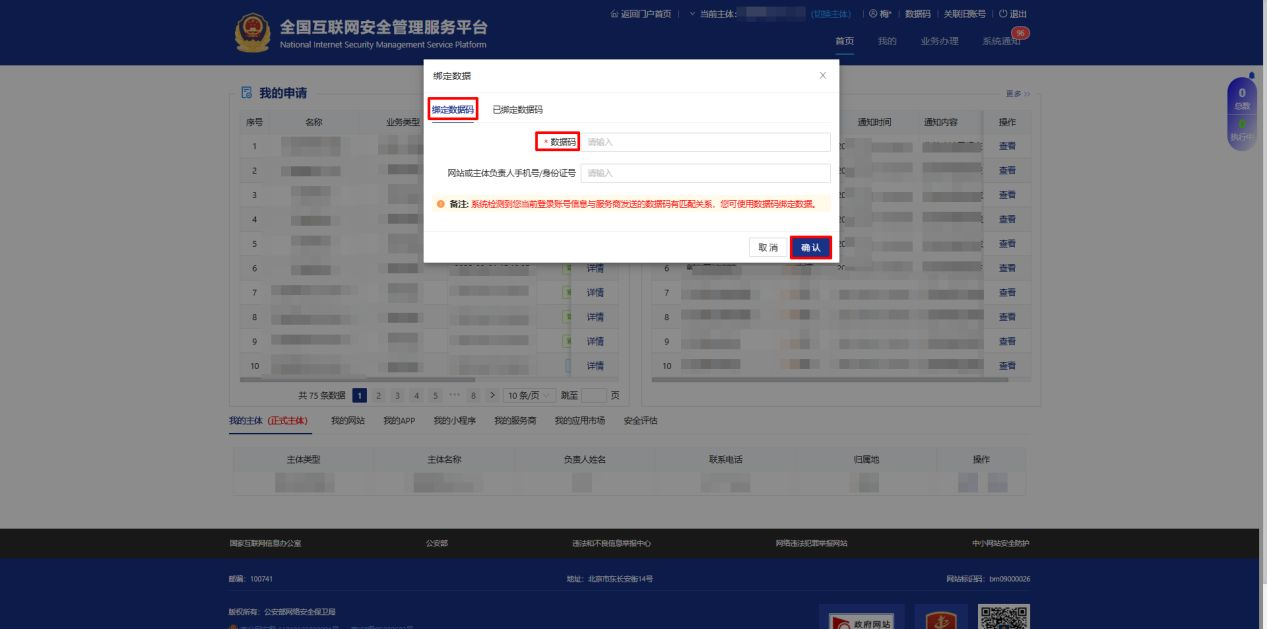Screen dimensions: 1267x629
Task: Open the 中小网站安全防护 footer link
Action: click(x=1001, y=543)
